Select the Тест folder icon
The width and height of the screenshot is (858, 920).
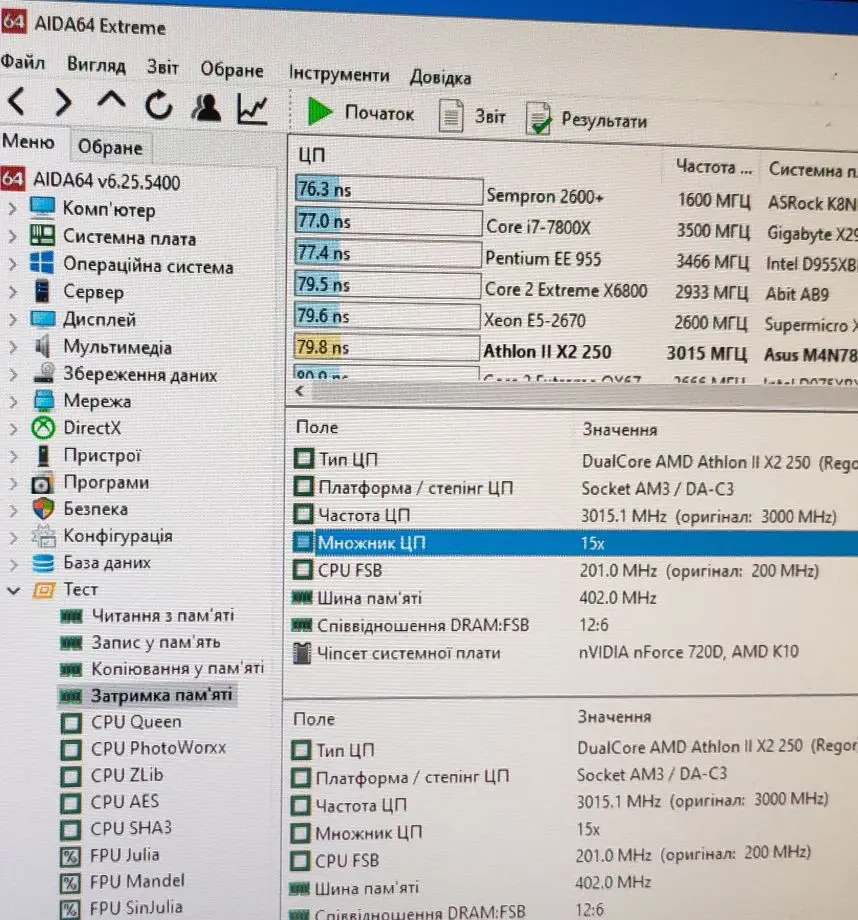tap(44, 590)
